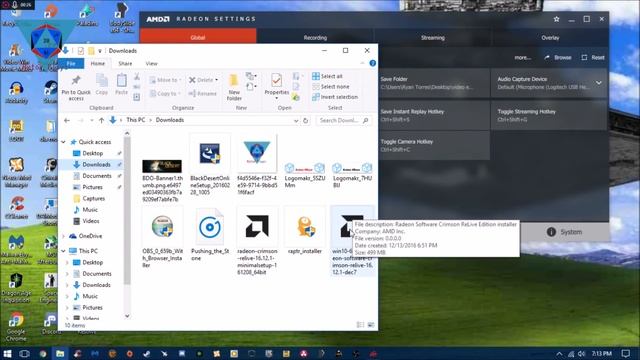Click the Back arrow in Explorer
The image size is (640, 360).
pyautogui.click(x=67, y=120)
